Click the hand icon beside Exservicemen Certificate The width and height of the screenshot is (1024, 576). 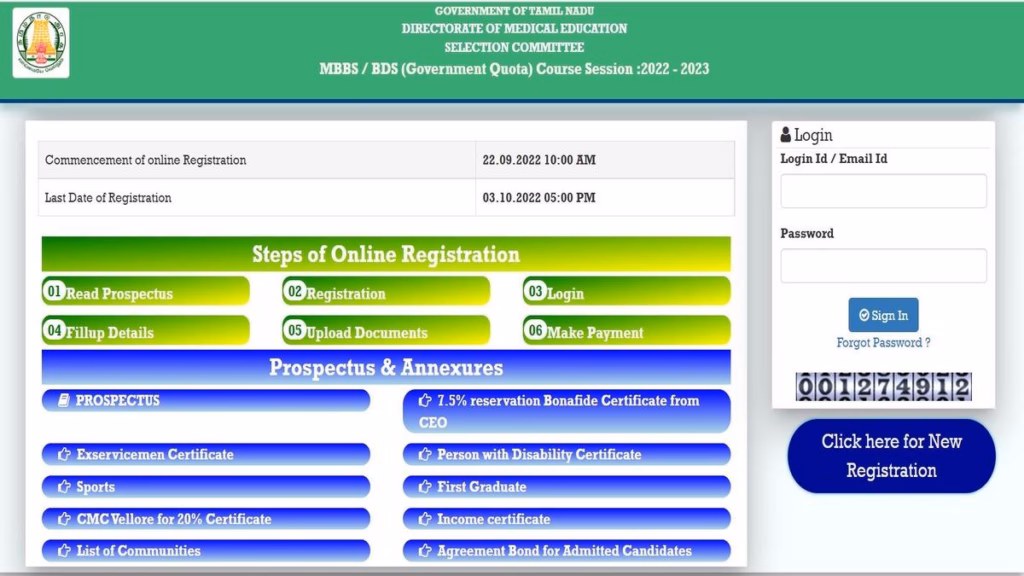pos(64,454)
